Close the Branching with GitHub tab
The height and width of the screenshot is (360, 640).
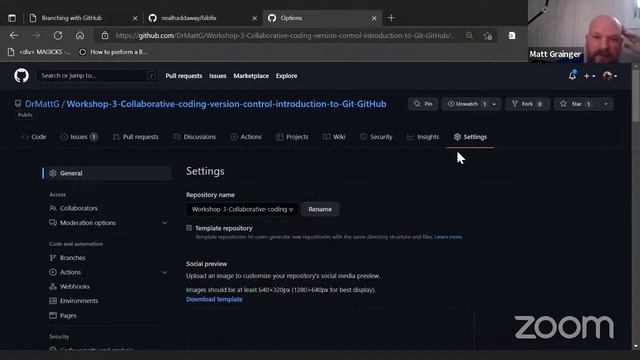coord(135,18)
